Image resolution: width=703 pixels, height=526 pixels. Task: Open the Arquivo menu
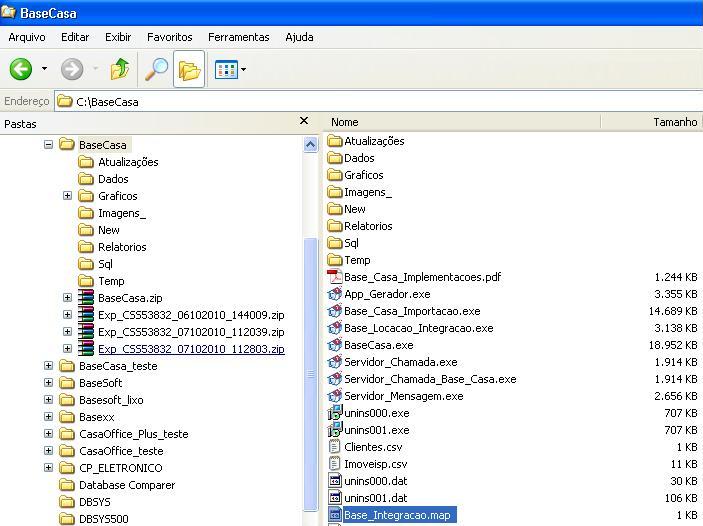click(27, 37)
